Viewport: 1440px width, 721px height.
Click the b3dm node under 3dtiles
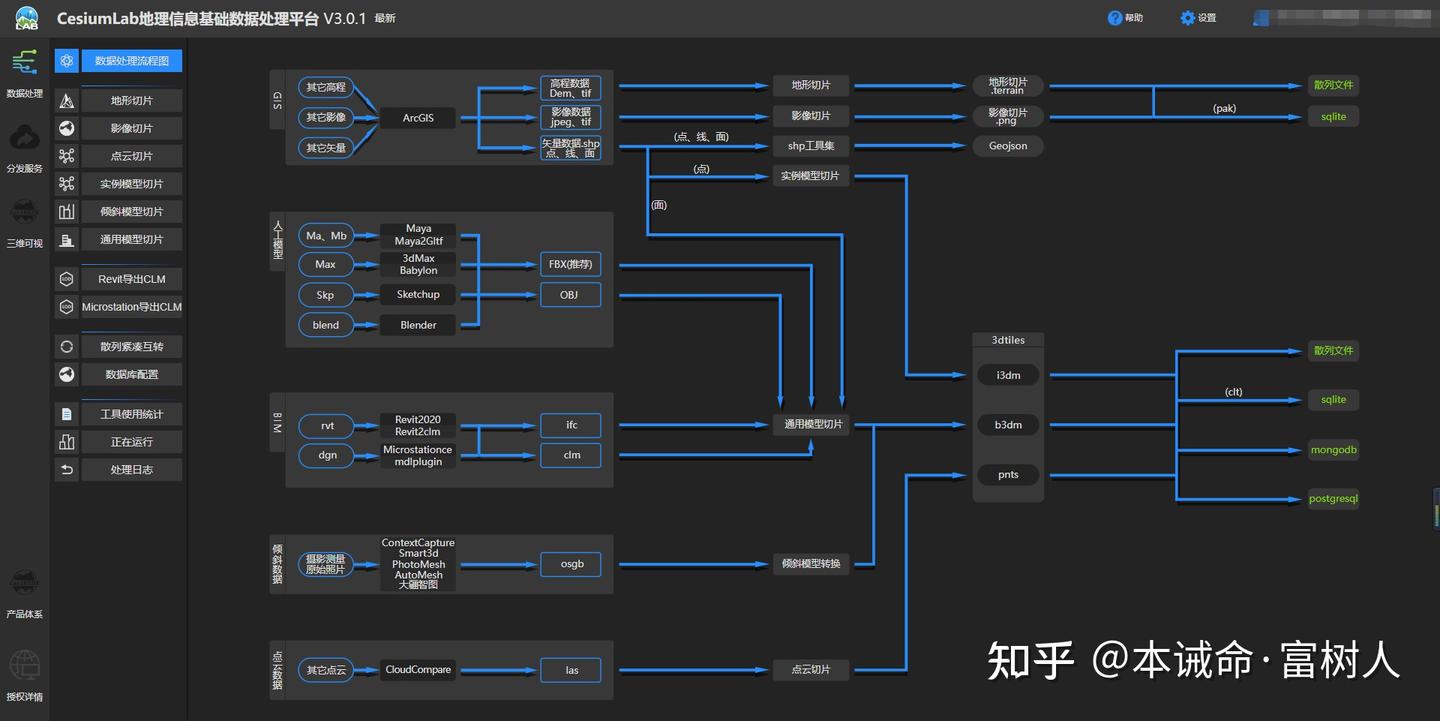tap(1008, 425)
